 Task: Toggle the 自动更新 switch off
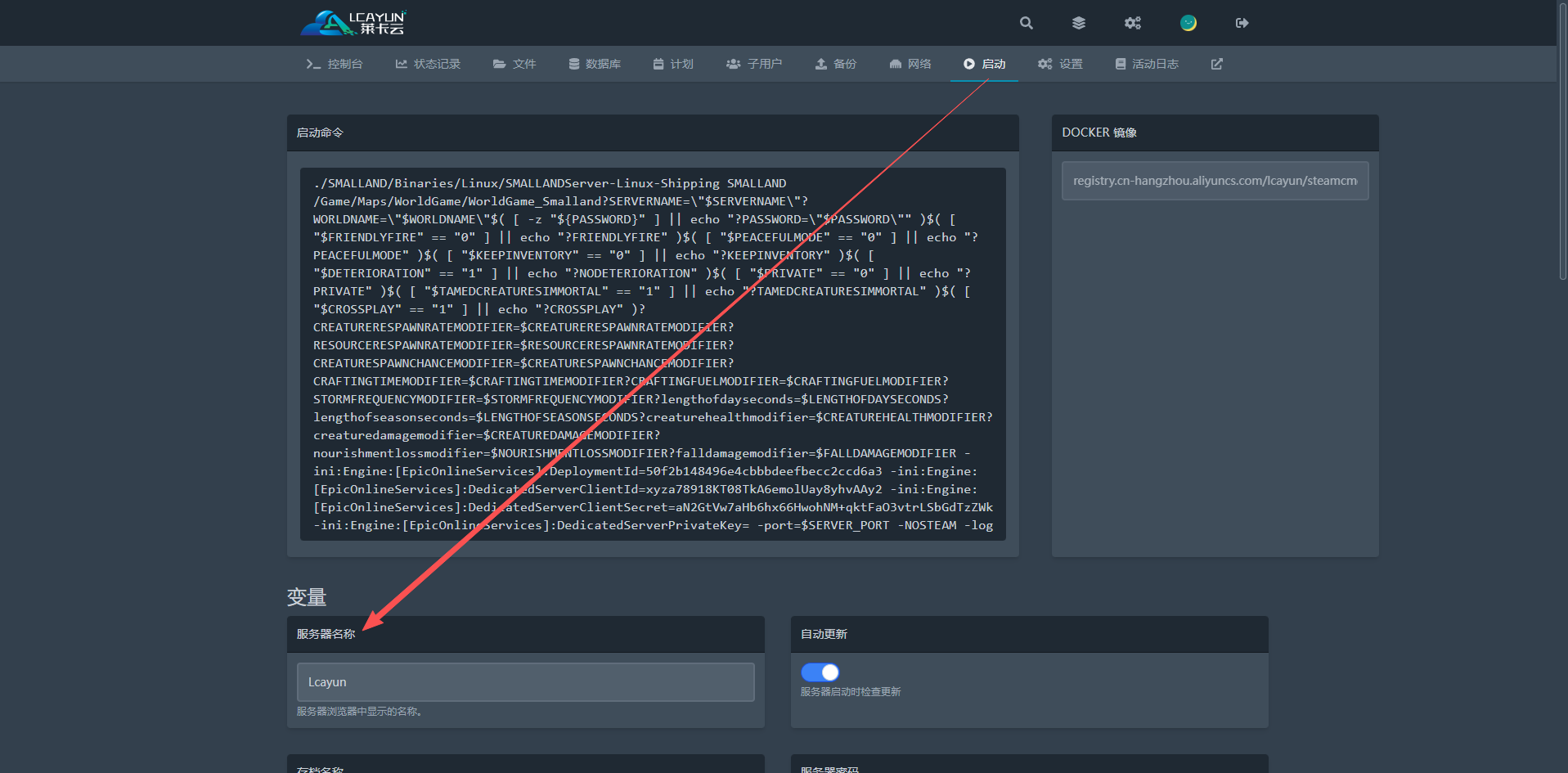[820, 672]
